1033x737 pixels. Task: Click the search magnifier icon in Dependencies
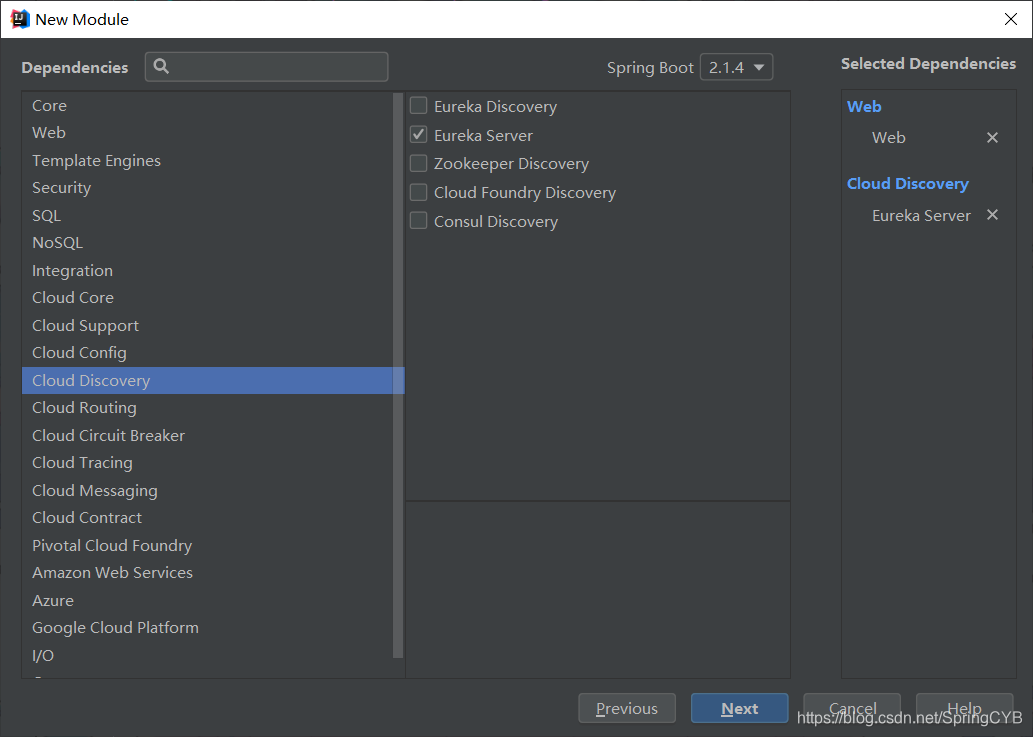click(161, 66)
